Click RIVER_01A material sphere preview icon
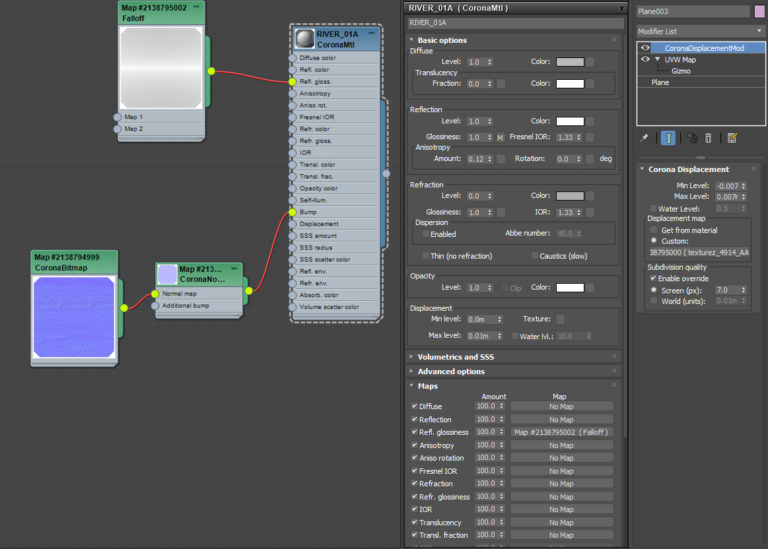 pos(304,39)
